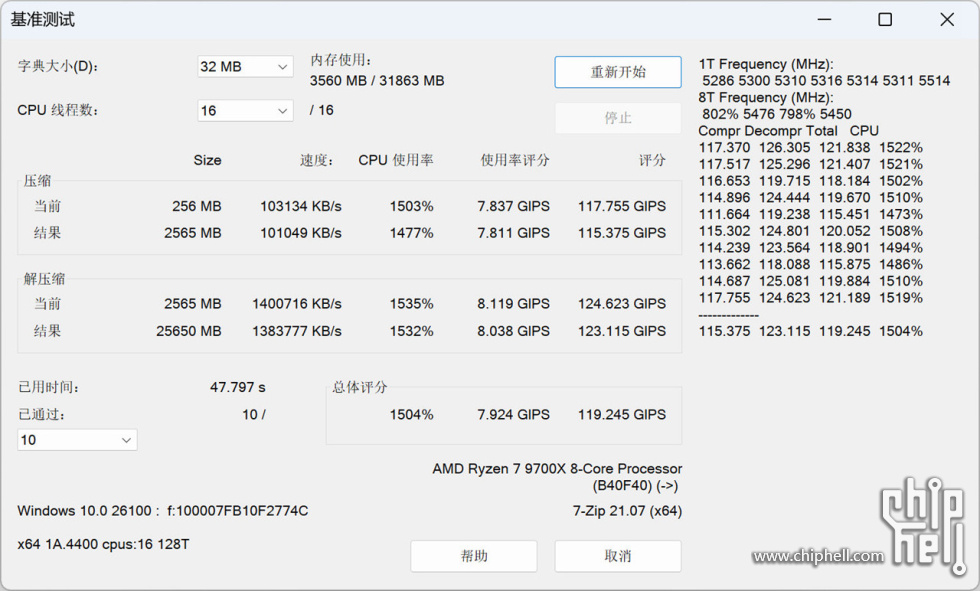The height and width of the screenshot is (591, 980).
Task: Maximize the benchmark window
Action: [x=885, y=20]
